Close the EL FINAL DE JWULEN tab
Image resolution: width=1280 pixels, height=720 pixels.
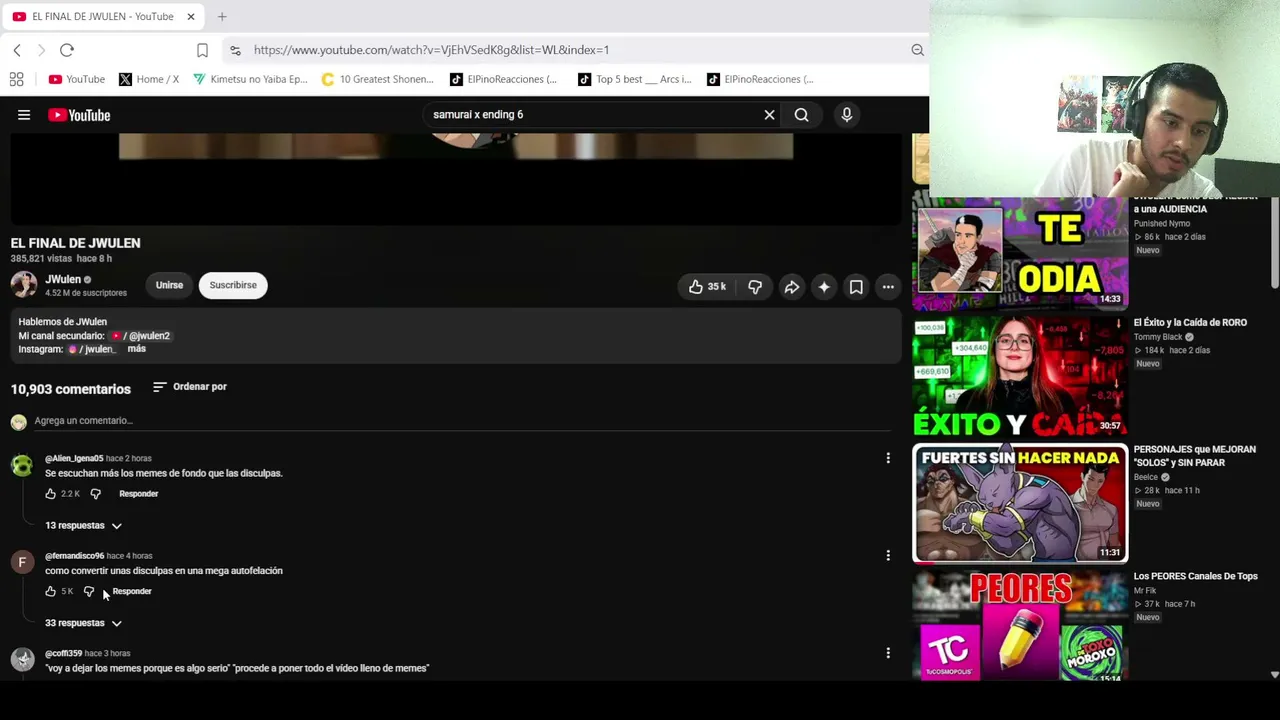click(190, 16)
